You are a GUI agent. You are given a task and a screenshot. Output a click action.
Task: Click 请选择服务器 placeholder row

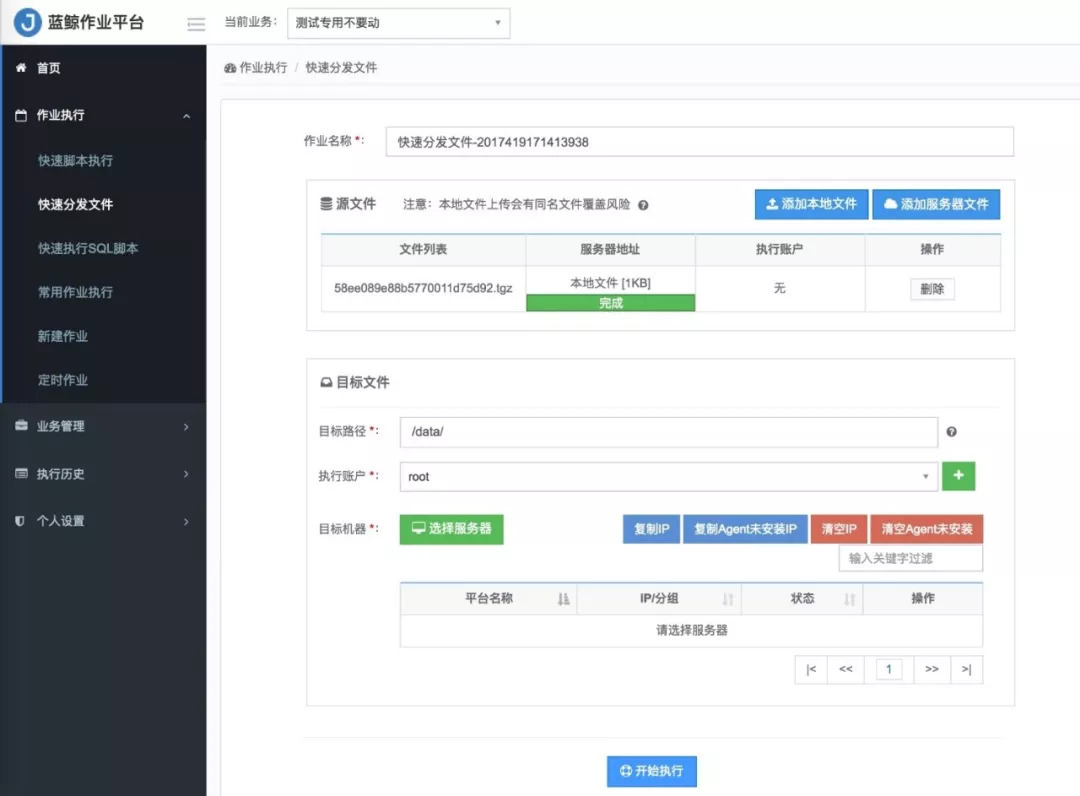click(x=692, y=630)
